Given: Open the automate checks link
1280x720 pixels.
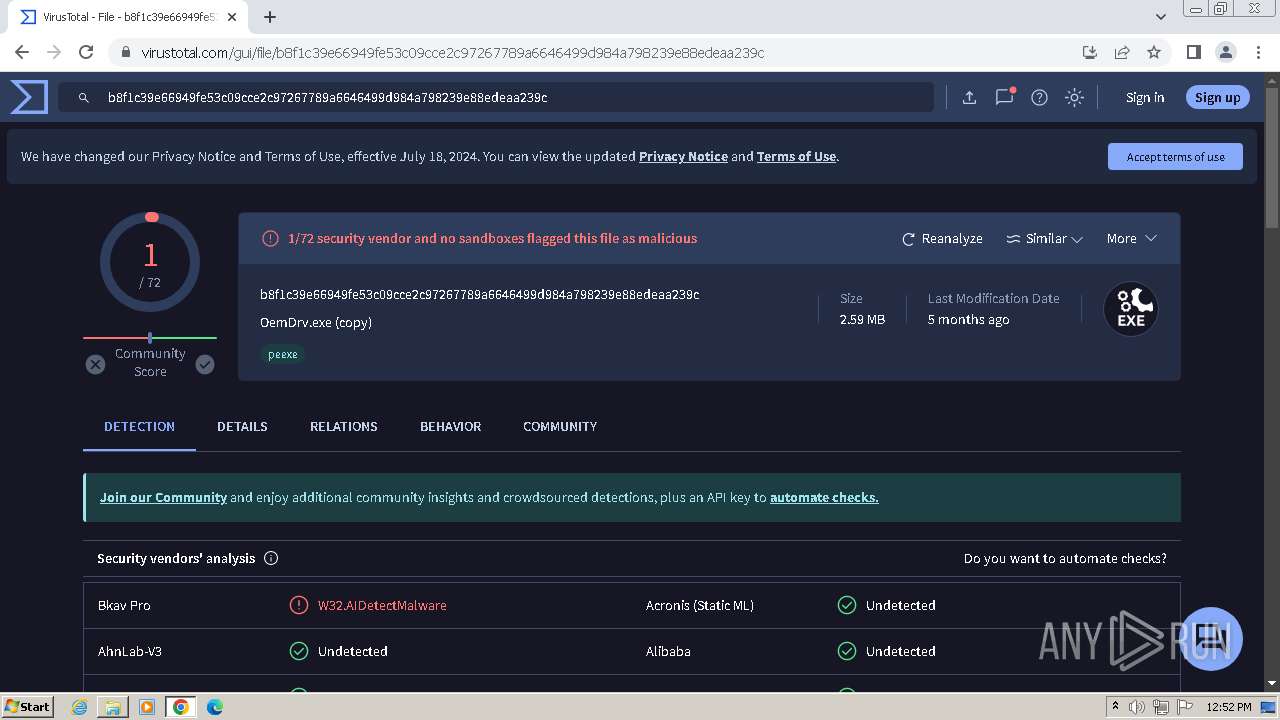Looking at the screenshot, I should pos(824,498).
